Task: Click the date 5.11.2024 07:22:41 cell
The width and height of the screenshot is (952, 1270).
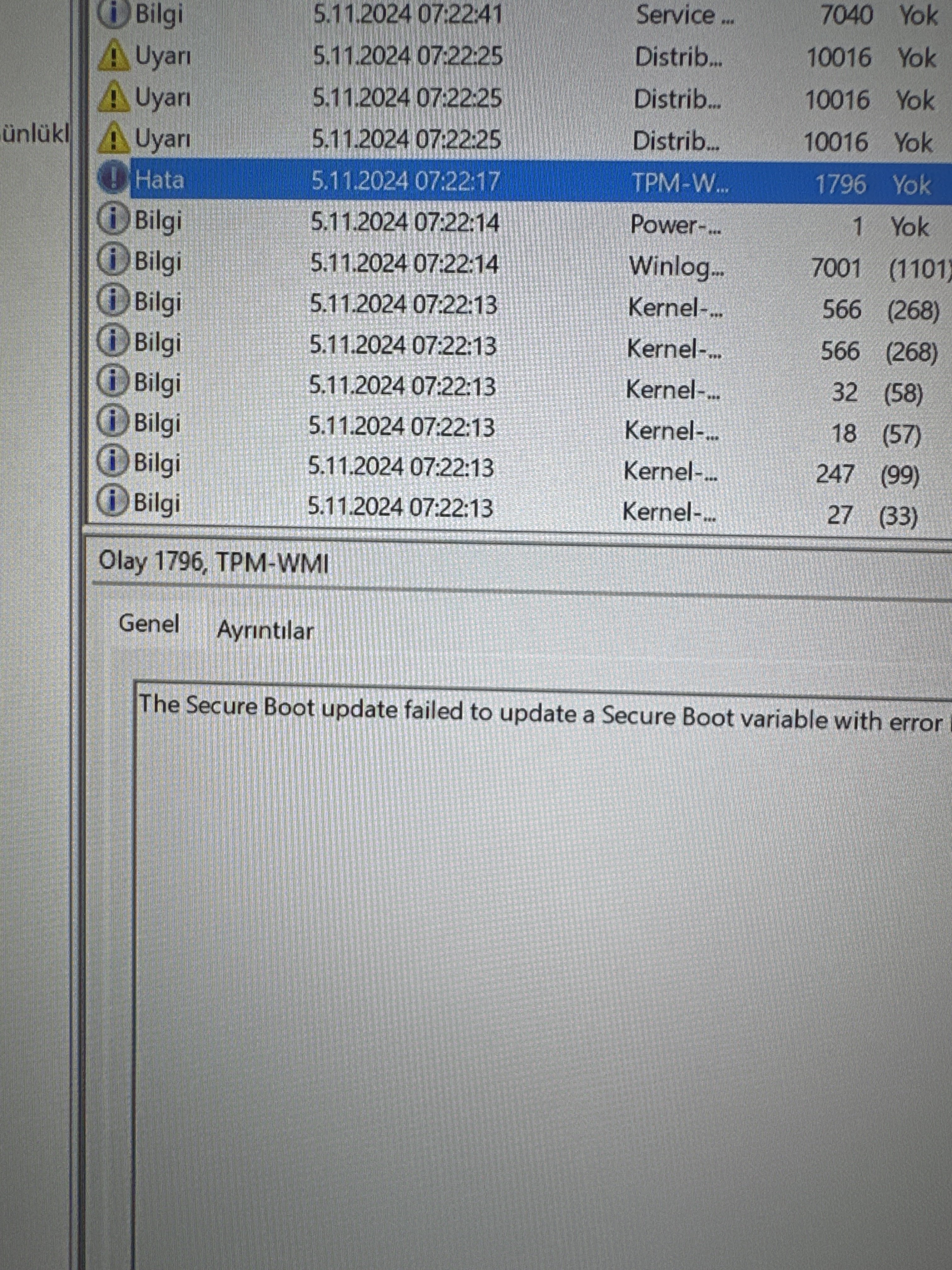Action: 407,14
